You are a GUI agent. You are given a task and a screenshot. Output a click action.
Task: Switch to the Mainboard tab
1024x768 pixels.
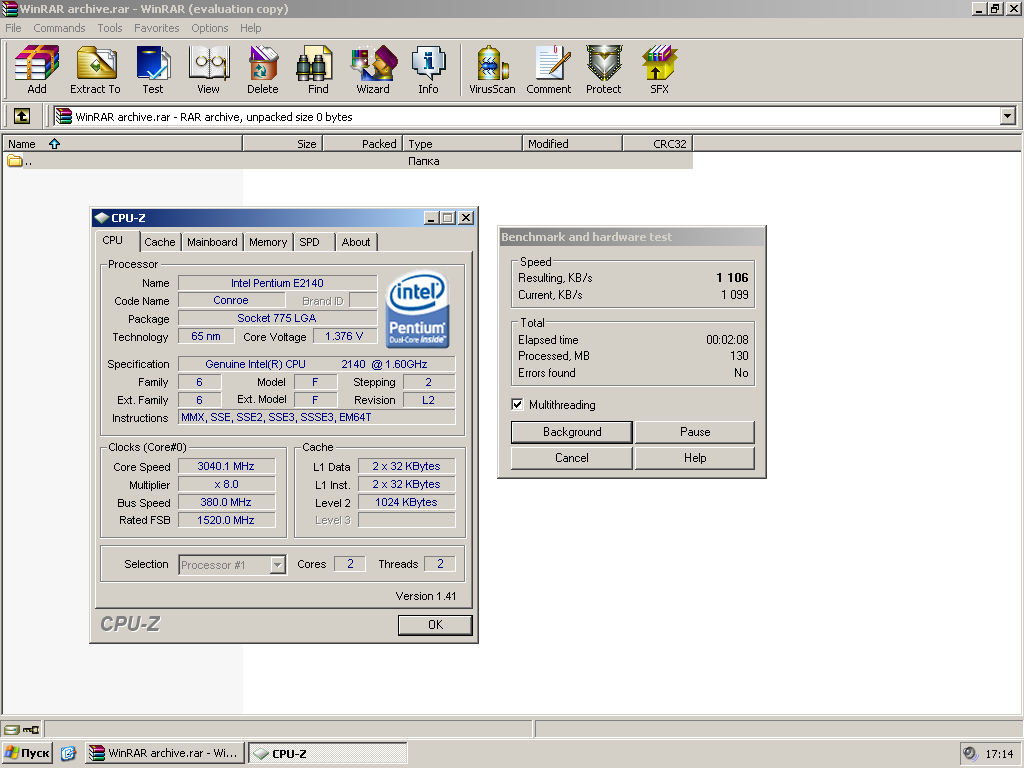point(212,242)
